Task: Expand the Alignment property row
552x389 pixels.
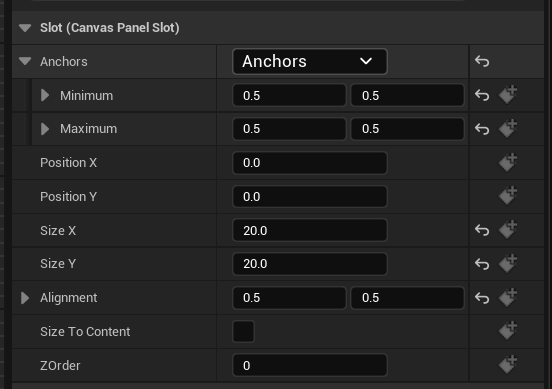Action: [x=25, y=298]
